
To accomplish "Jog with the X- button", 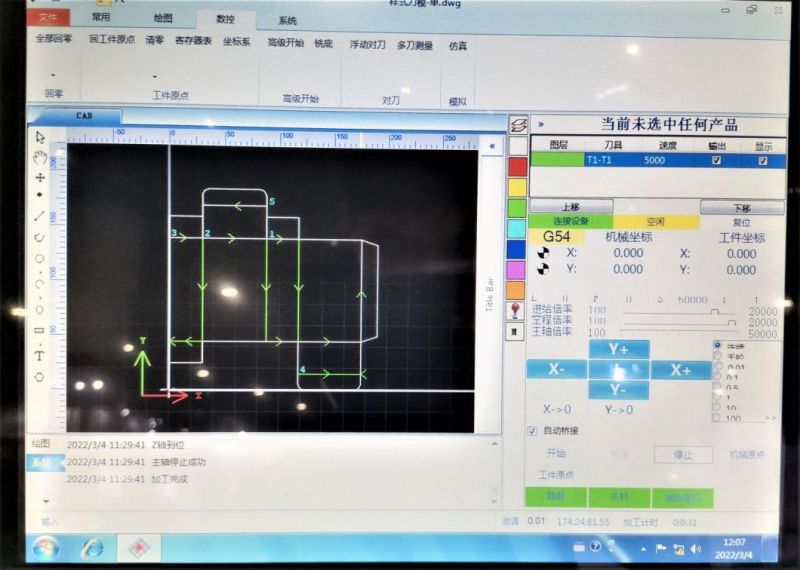I will [557, 369].
